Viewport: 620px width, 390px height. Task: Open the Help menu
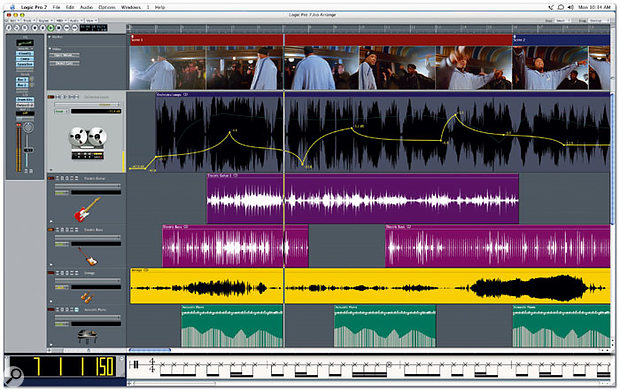tap(160, 7)
